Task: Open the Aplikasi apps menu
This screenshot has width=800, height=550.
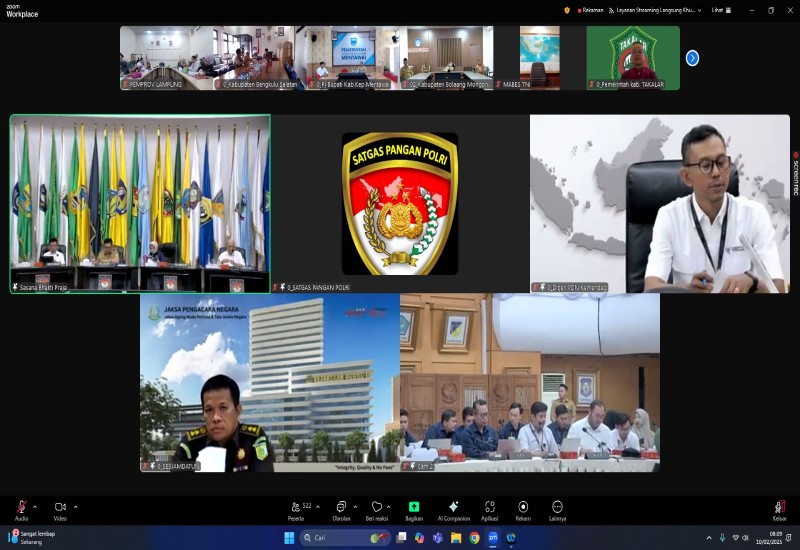Action: 490,508
